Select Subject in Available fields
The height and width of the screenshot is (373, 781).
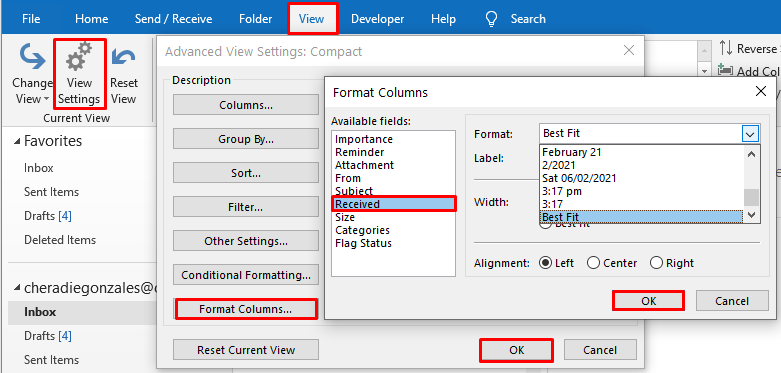tap(393, 191)
